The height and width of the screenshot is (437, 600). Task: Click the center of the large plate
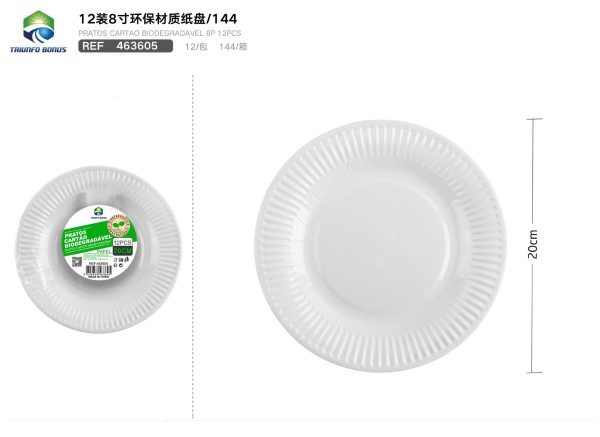point(380,247)
